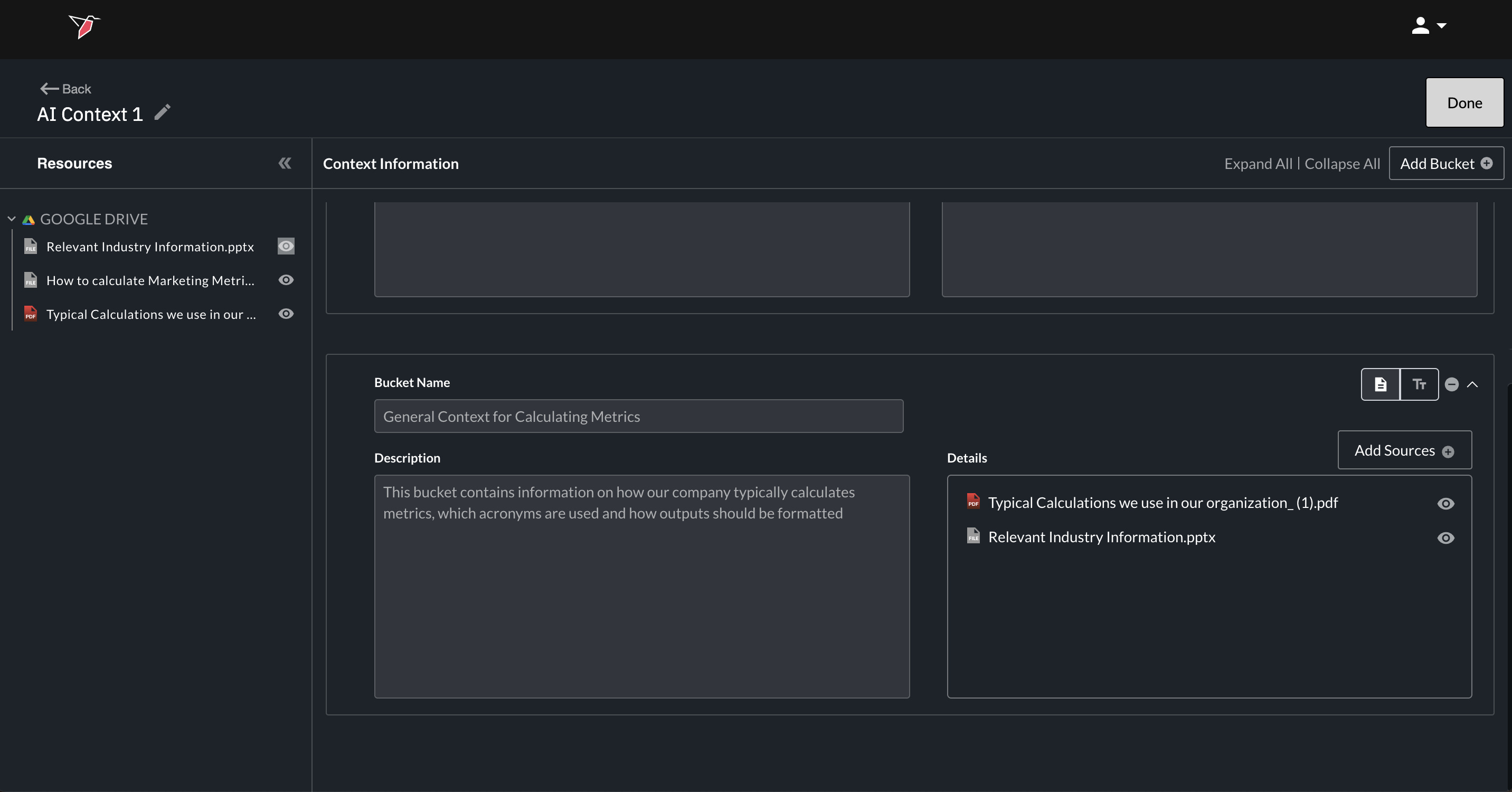
Task: Click Collapse All buckets
Action: pos(1342,164)
